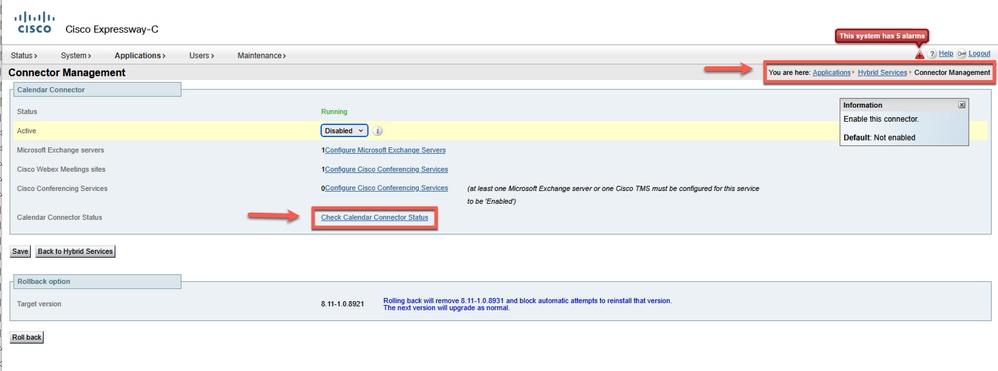This screenshot has height=371, width=998.
Task: Open the System menu
Action: (76, 55)
